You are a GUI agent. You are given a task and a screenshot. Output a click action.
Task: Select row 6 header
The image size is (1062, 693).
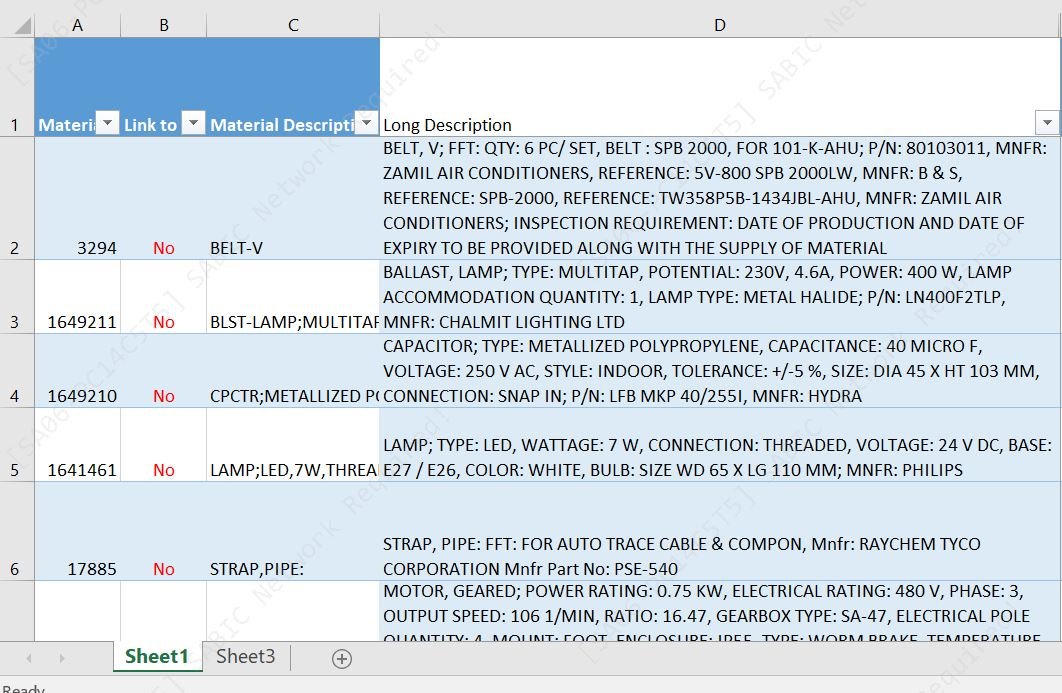17,531
